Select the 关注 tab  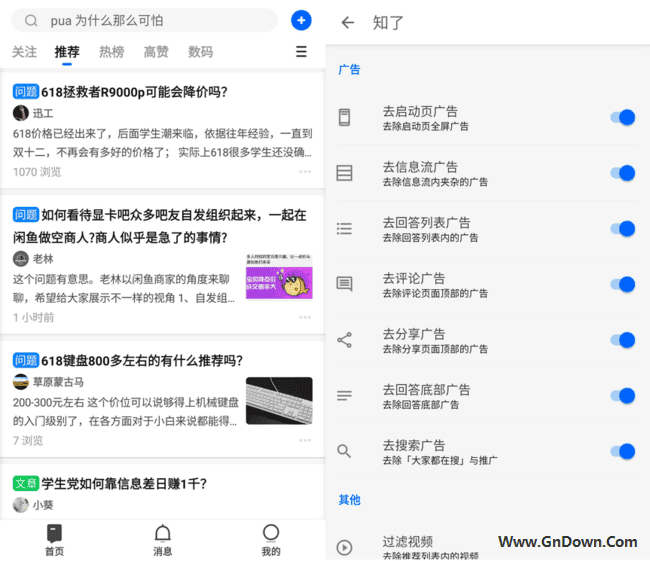coord(24,52)
